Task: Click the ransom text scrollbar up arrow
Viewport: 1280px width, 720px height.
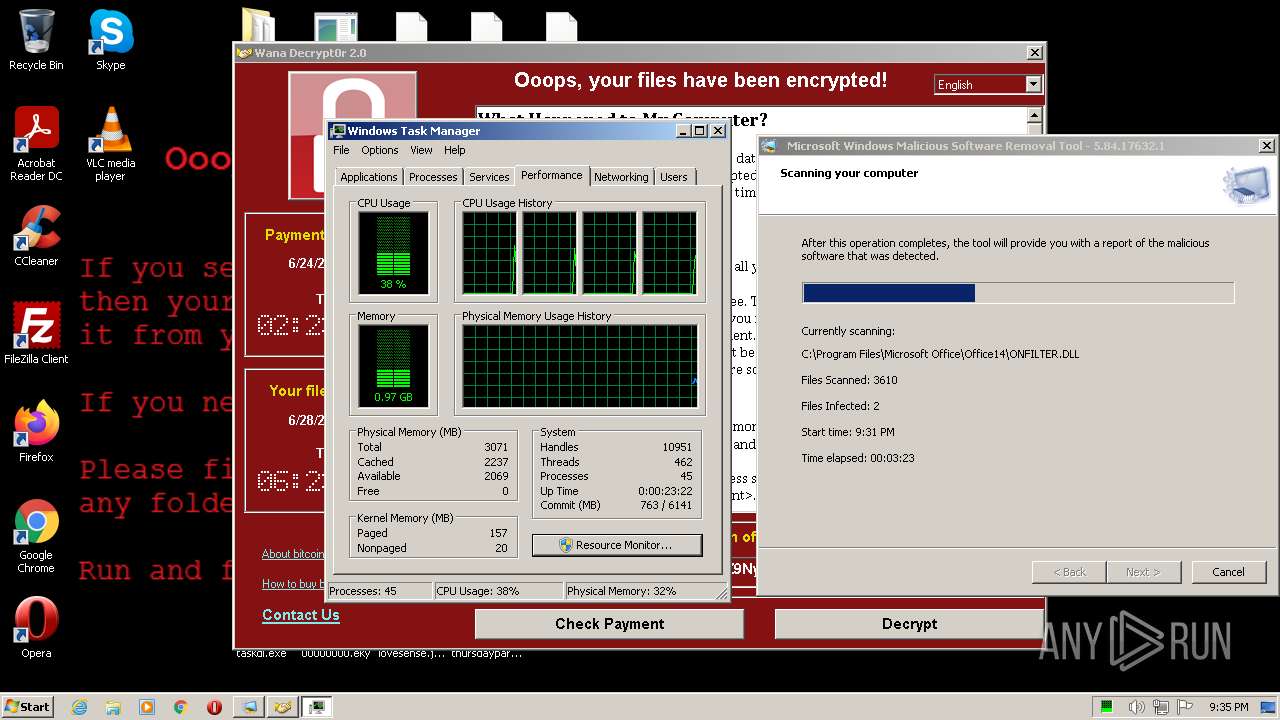Action: pyautogui.click(x=1034, y=117)
